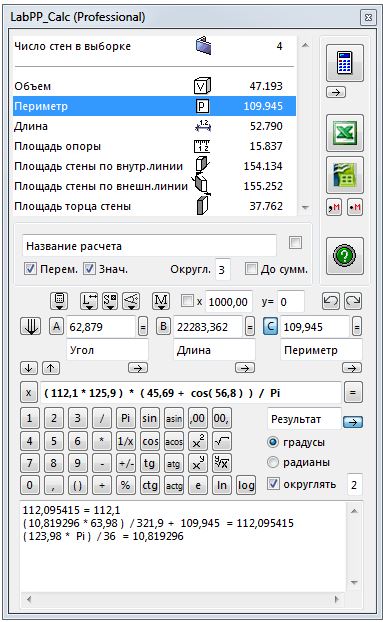Click the percent key
Screen dimensions: 383x622
(126, 485)
